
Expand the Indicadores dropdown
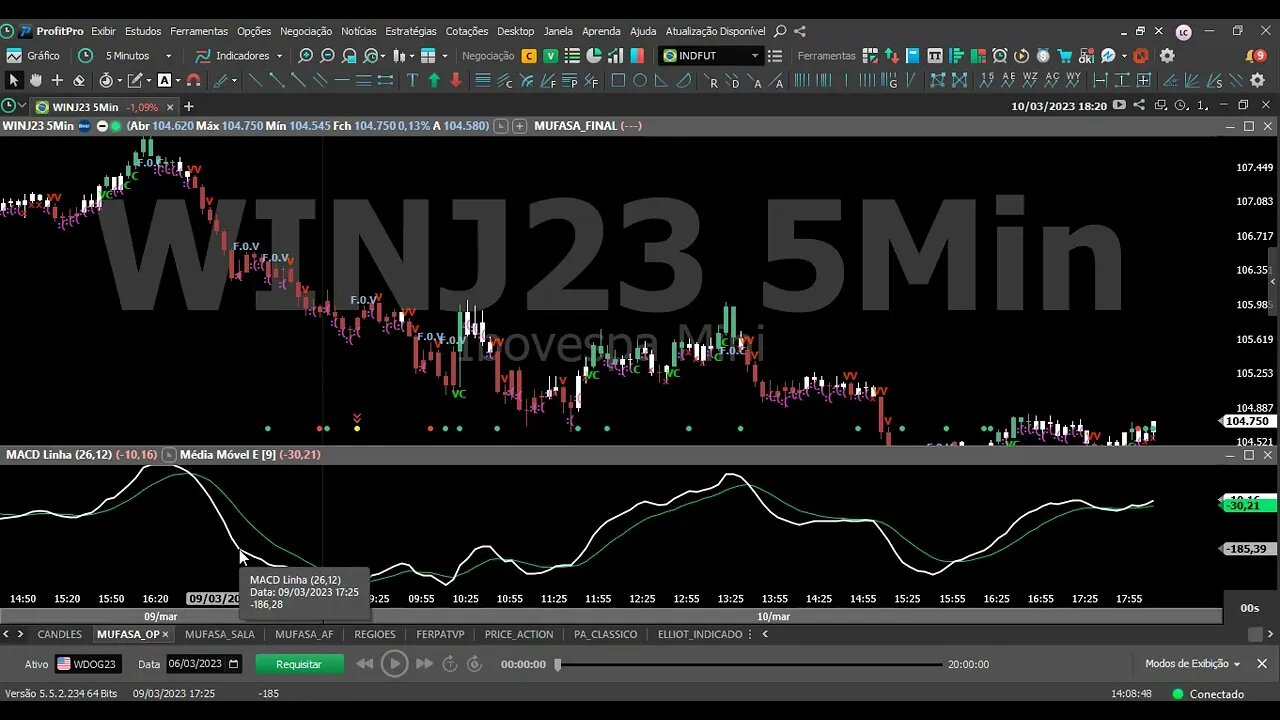[278, 56]
